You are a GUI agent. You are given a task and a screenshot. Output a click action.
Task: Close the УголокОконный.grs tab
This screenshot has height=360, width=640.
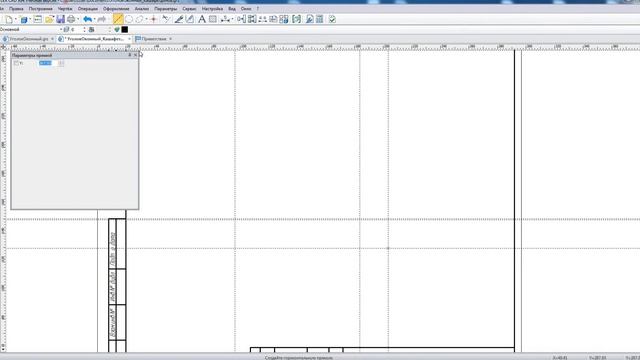tap(52, 39)
